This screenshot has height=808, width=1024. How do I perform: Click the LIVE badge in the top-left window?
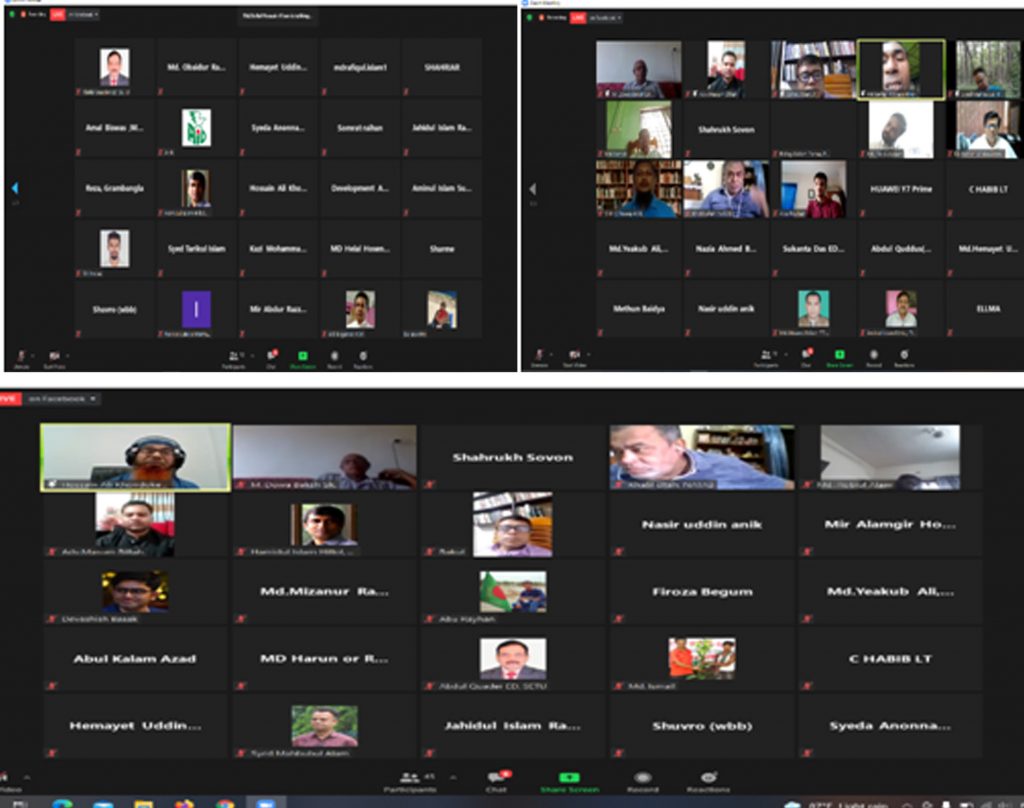(x=57, y=14)
